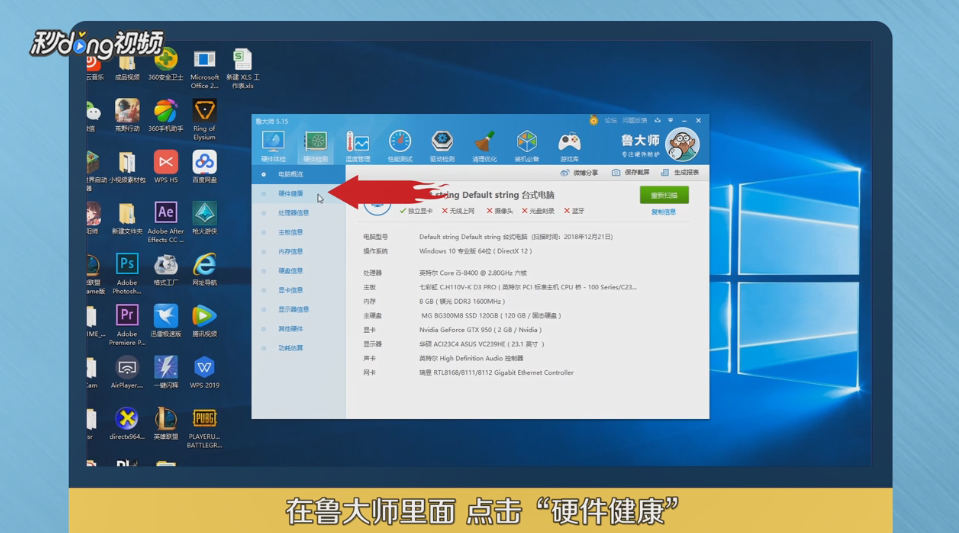The height and width of the screenshot is (533, 959).
Task: Open 新建文件夹 folder on desktop
Action: coord(127,218)
